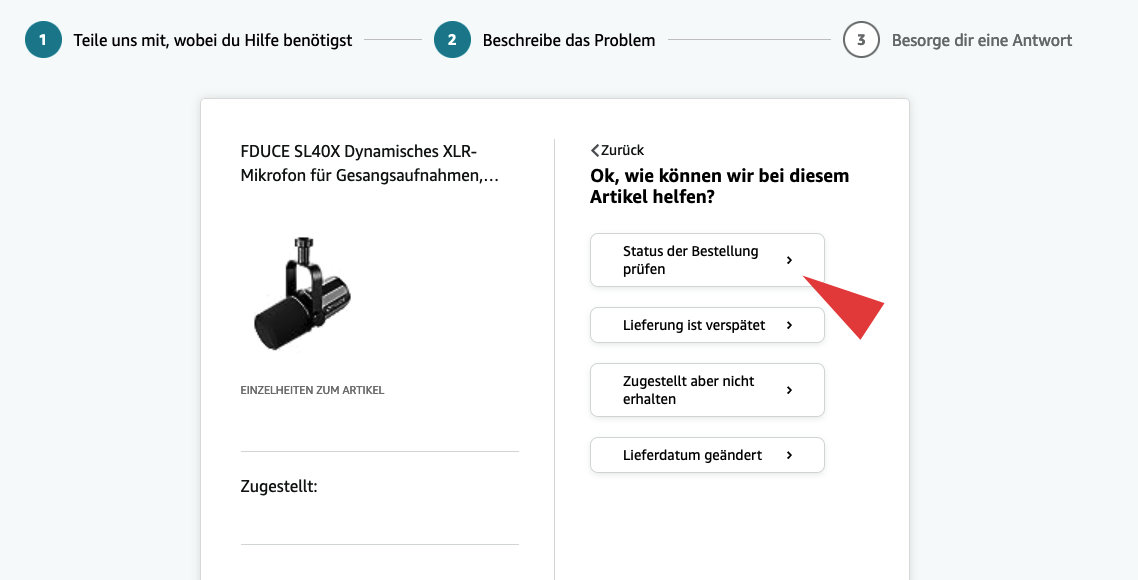Click the step 2 circle icon
Screen dimensions: 1138x580
(452, 40)
